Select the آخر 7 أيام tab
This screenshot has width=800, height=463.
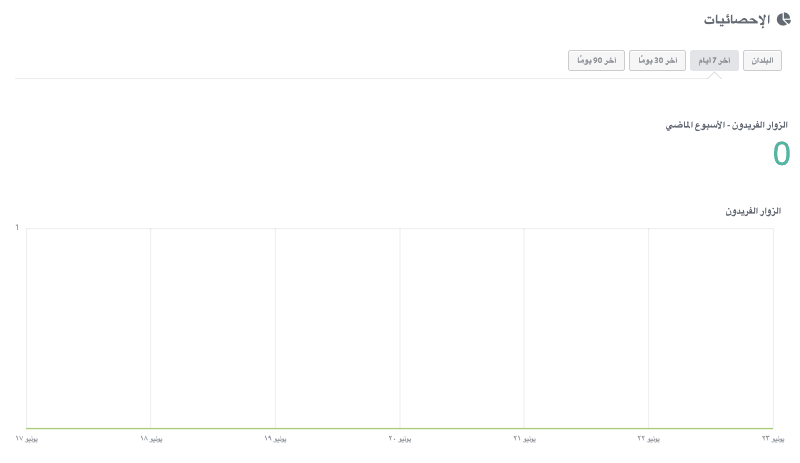coord(714,60)
